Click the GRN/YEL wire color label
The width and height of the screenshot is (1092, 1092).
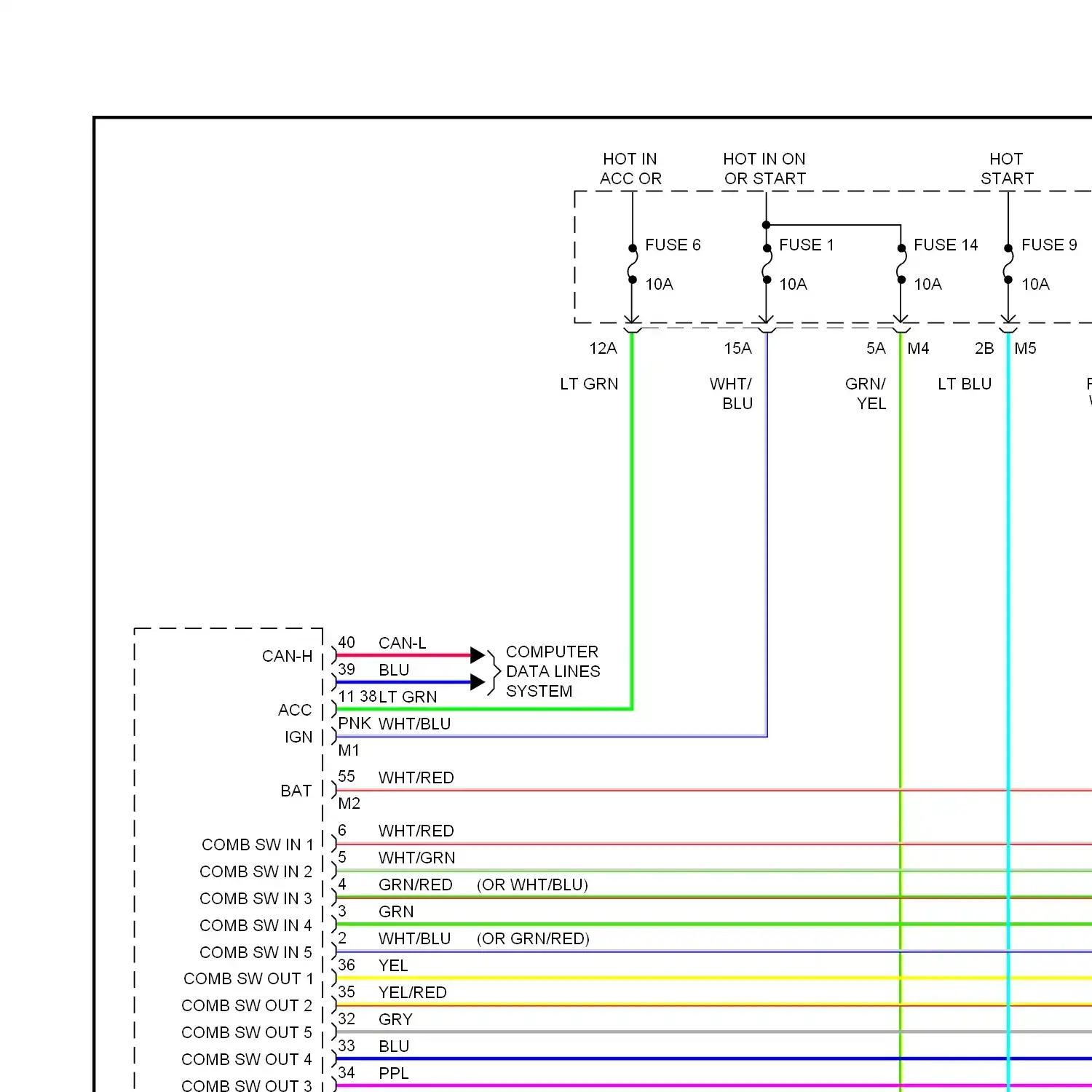coord(866,394)
